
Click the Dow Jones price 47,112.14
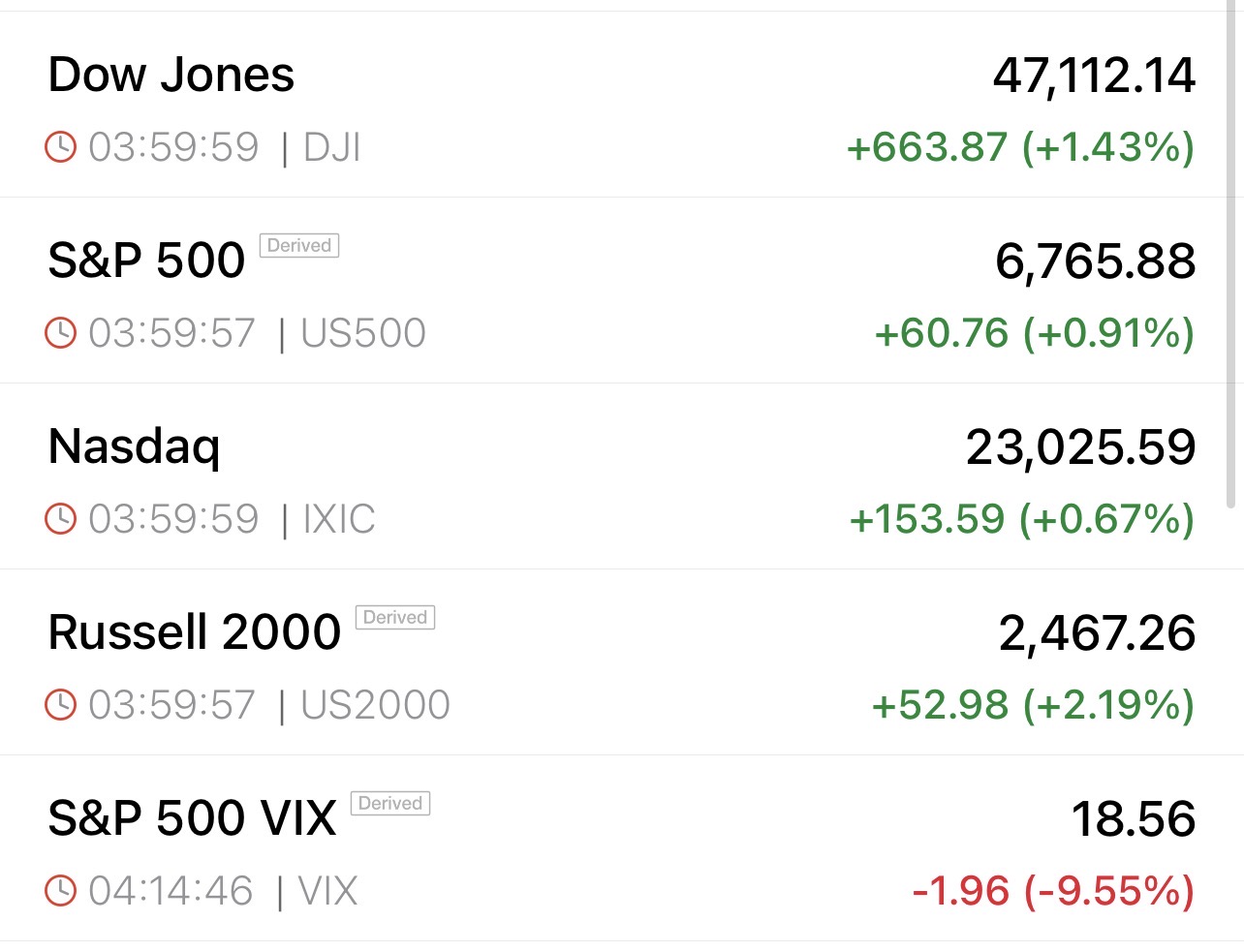[x=1094, y=76]
